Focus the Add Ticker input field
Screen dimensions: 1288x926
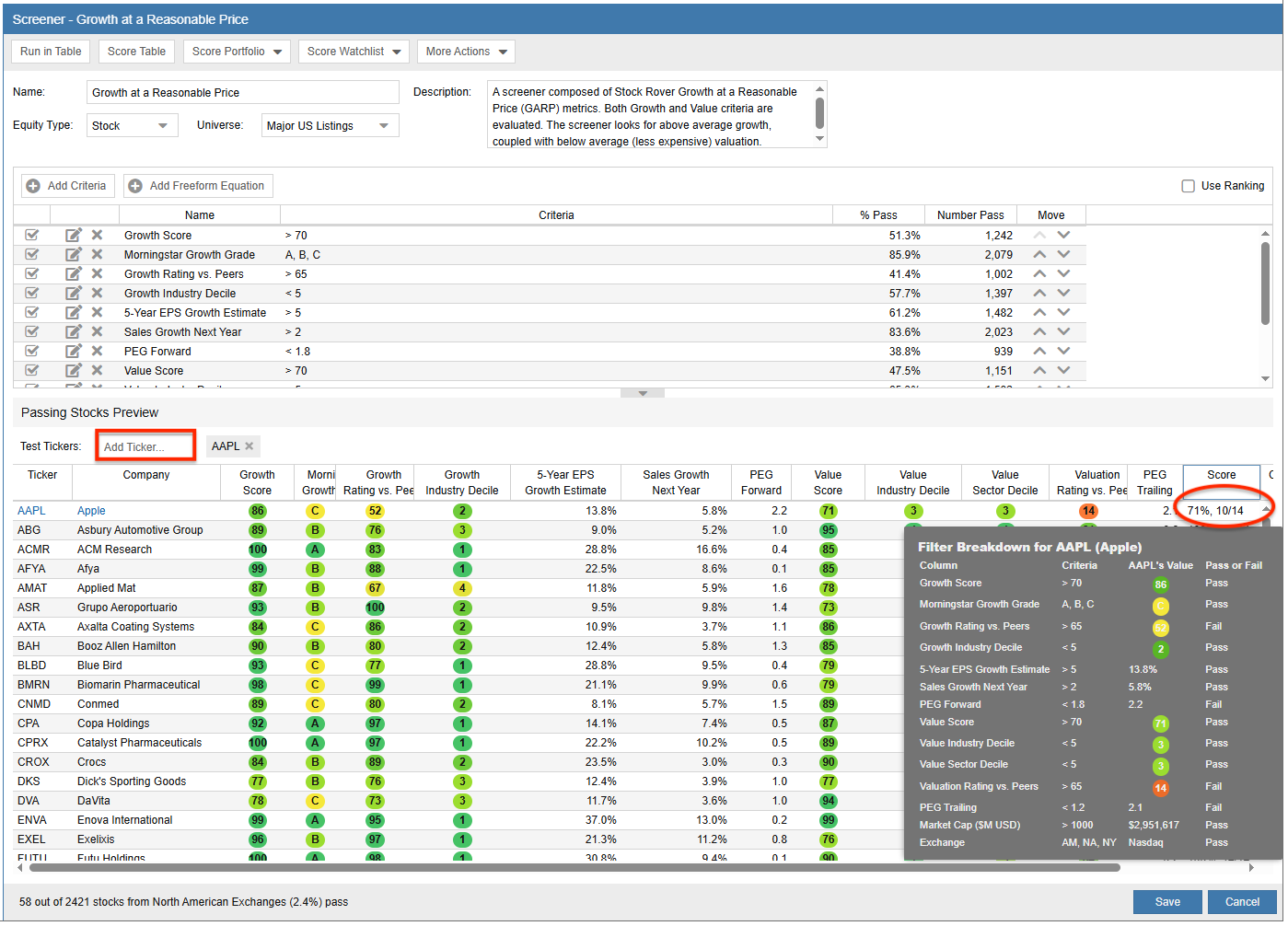[145, 446]
